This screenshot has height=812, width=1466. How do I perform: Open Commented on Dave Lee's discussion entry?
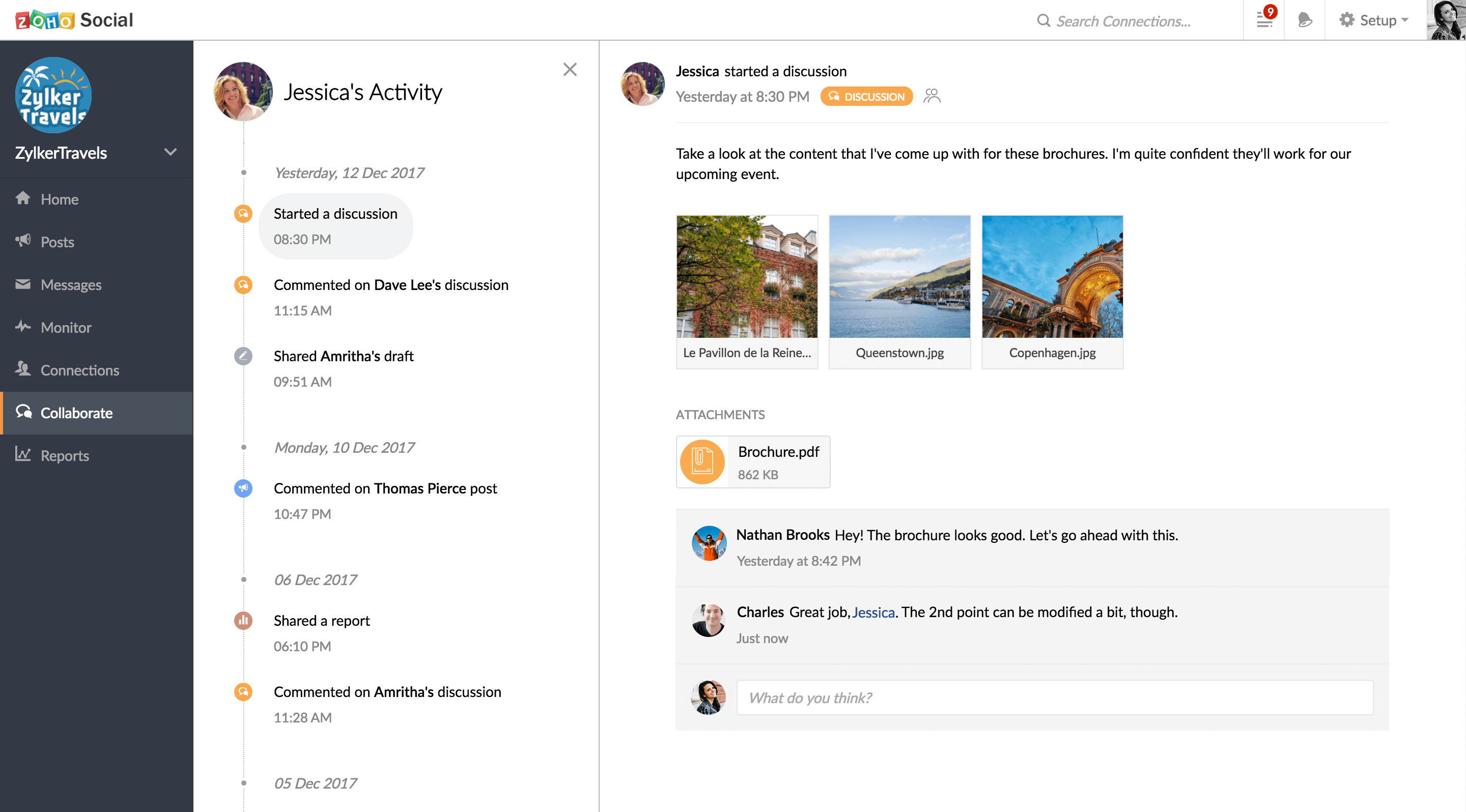coord(391,298)
